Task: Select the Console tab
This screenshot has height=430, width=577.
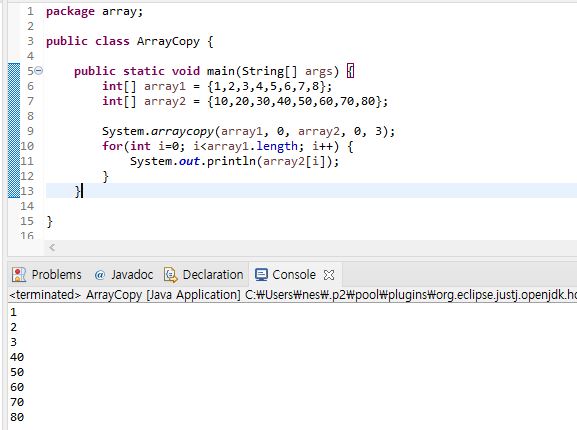Action: (294, 275)
